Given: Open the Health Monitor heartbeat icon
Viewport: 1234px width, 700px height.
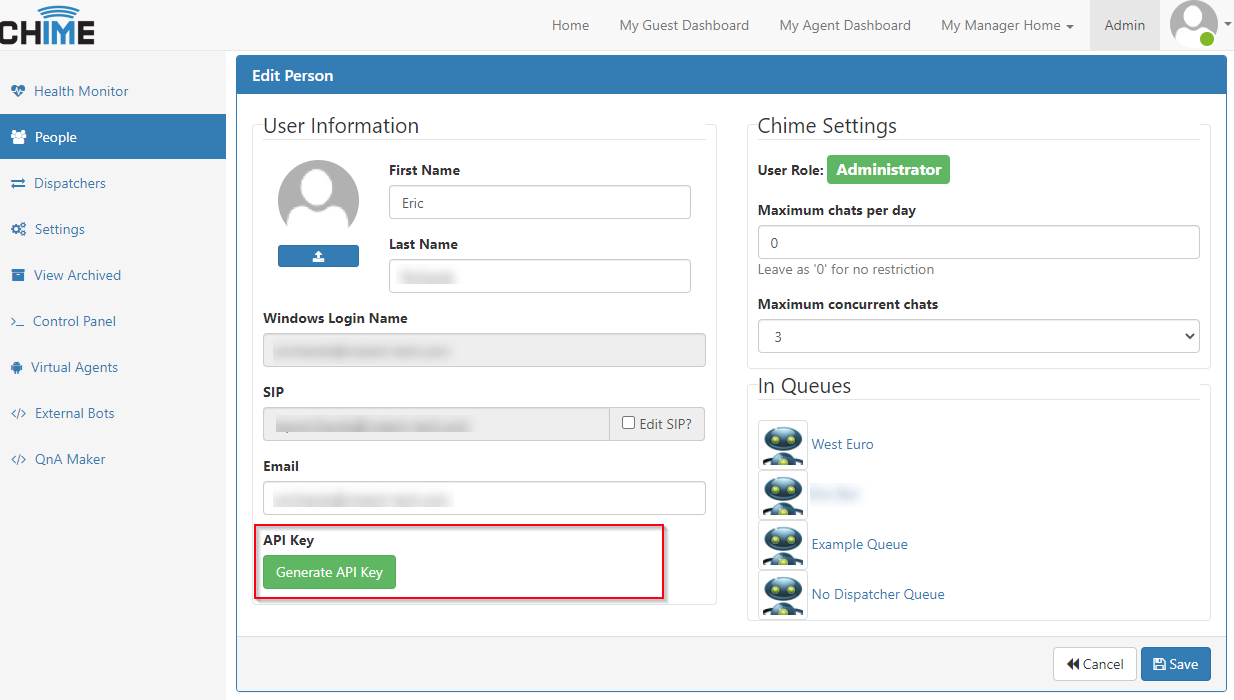Looking at the screenshot, I should [x=18, y=91].
